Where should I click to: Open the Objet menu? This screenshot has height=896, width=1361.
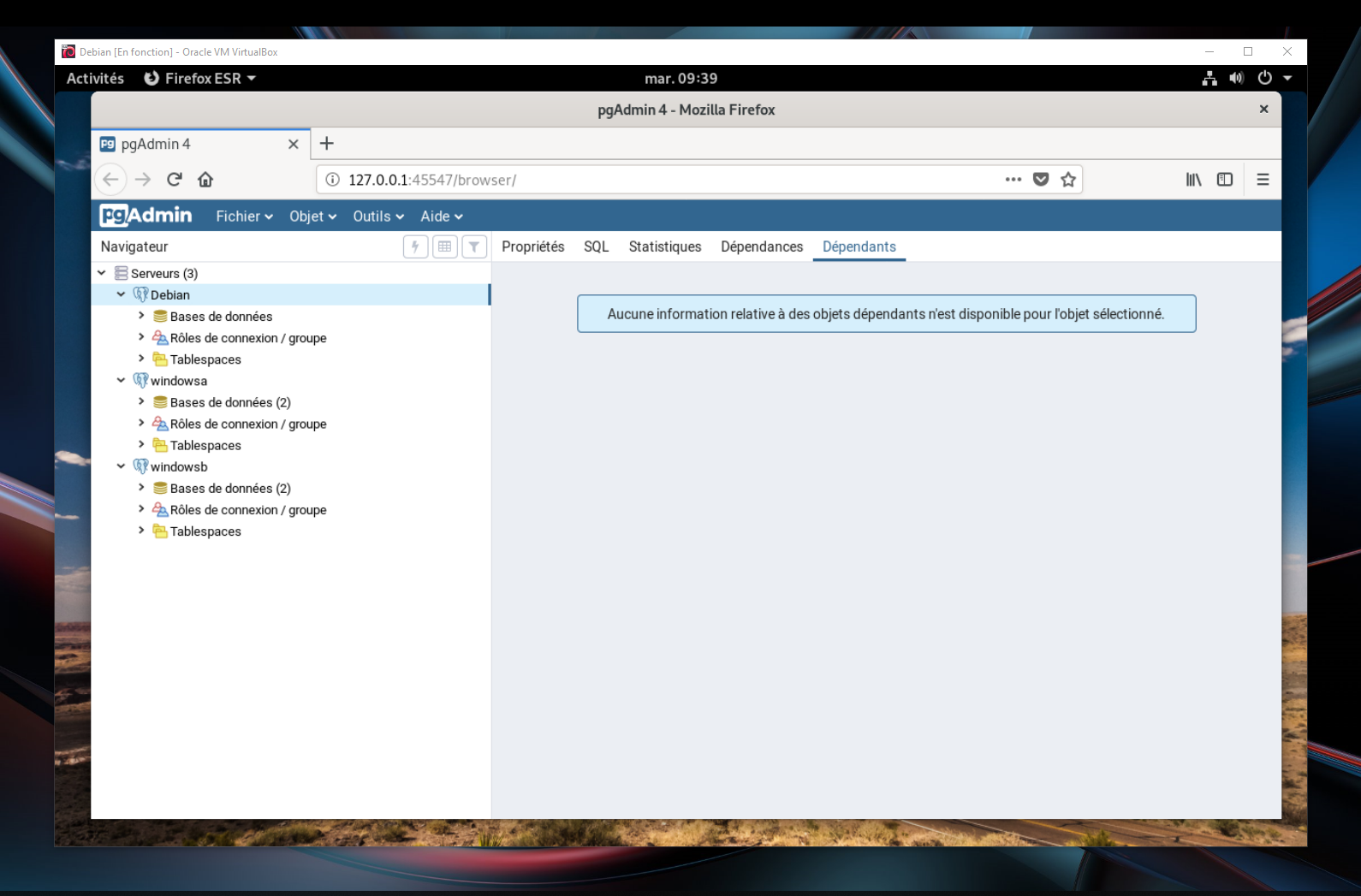312,217
